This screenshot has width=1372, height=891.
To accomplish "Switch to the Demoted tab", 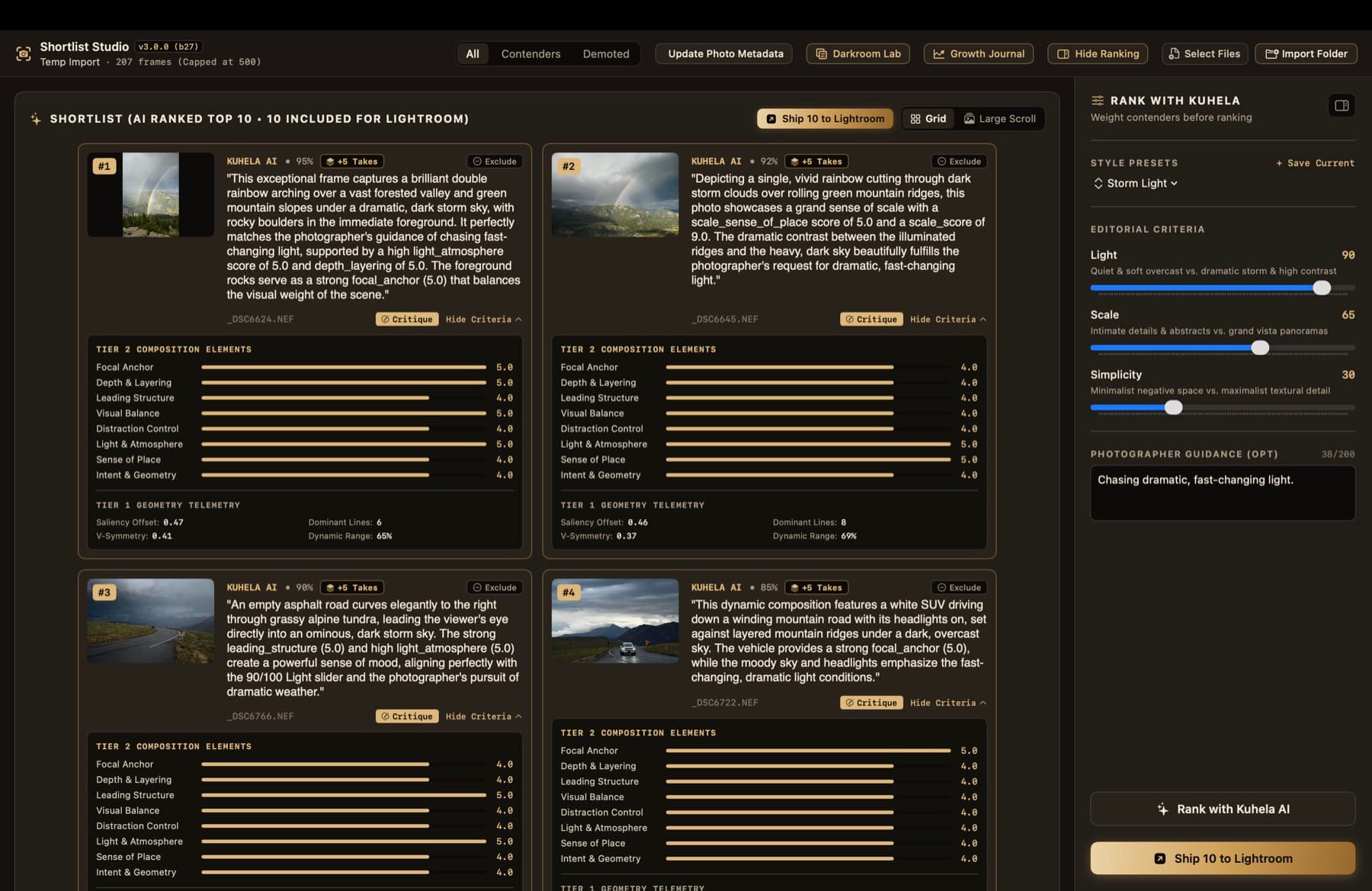I will pos(606,53).
